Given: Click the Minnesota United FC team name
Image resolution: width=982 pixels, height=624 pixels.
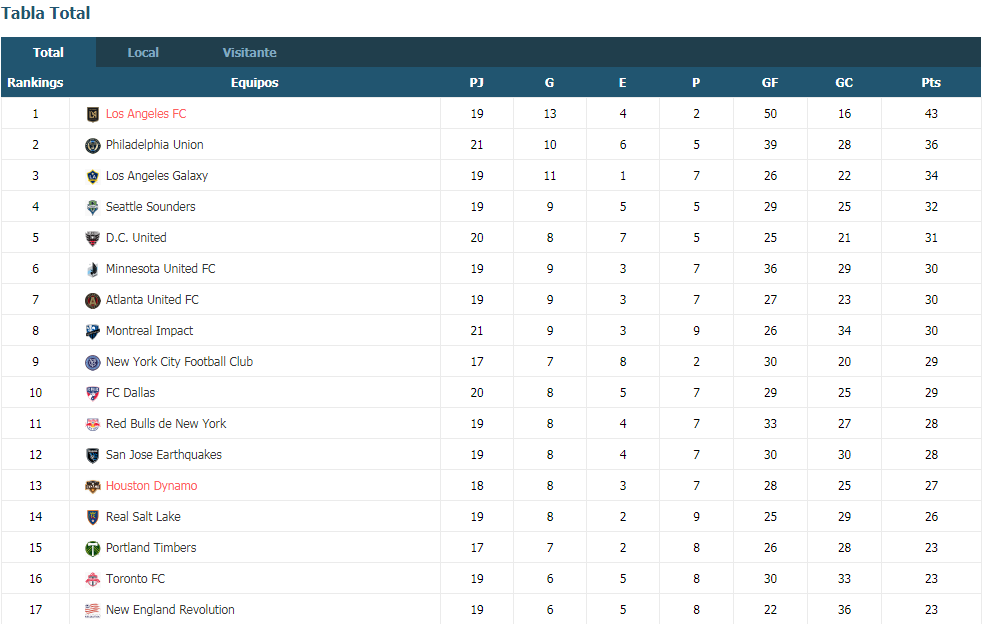Looking at the screenshot, I should [x=160, y=269].
